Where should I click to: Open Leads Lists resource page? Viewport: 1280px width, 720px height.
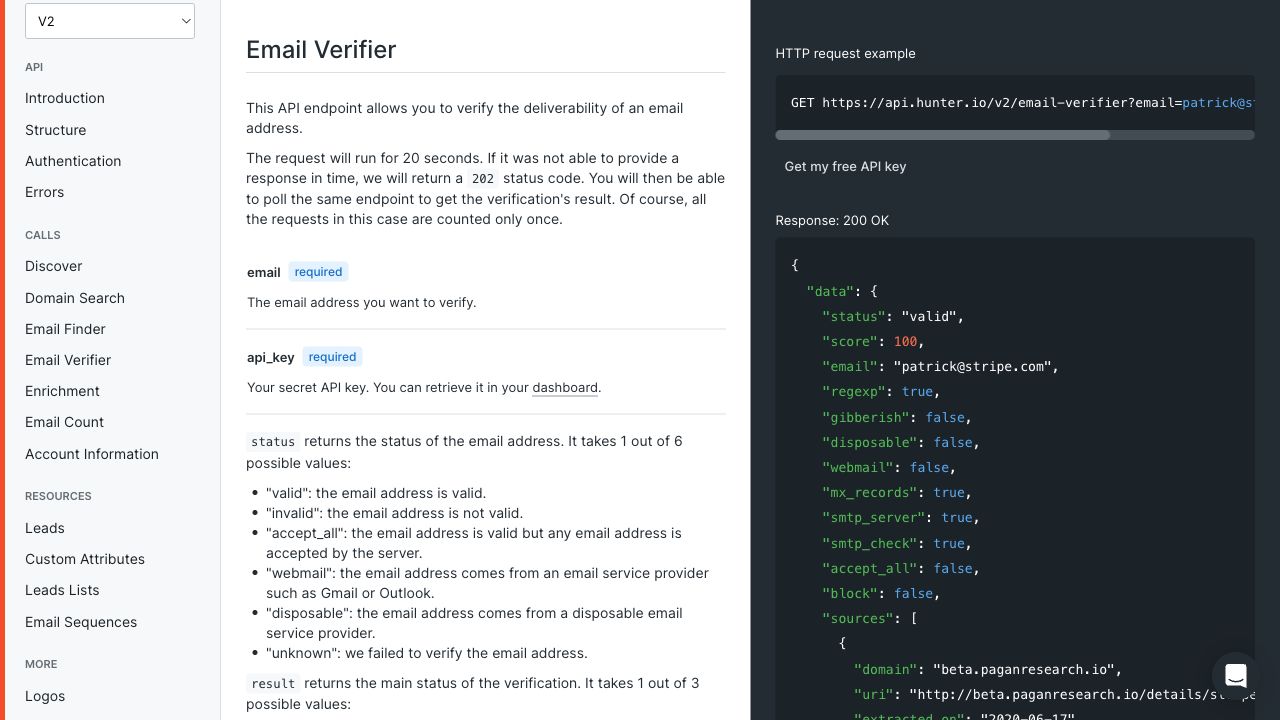pos(62,590)
